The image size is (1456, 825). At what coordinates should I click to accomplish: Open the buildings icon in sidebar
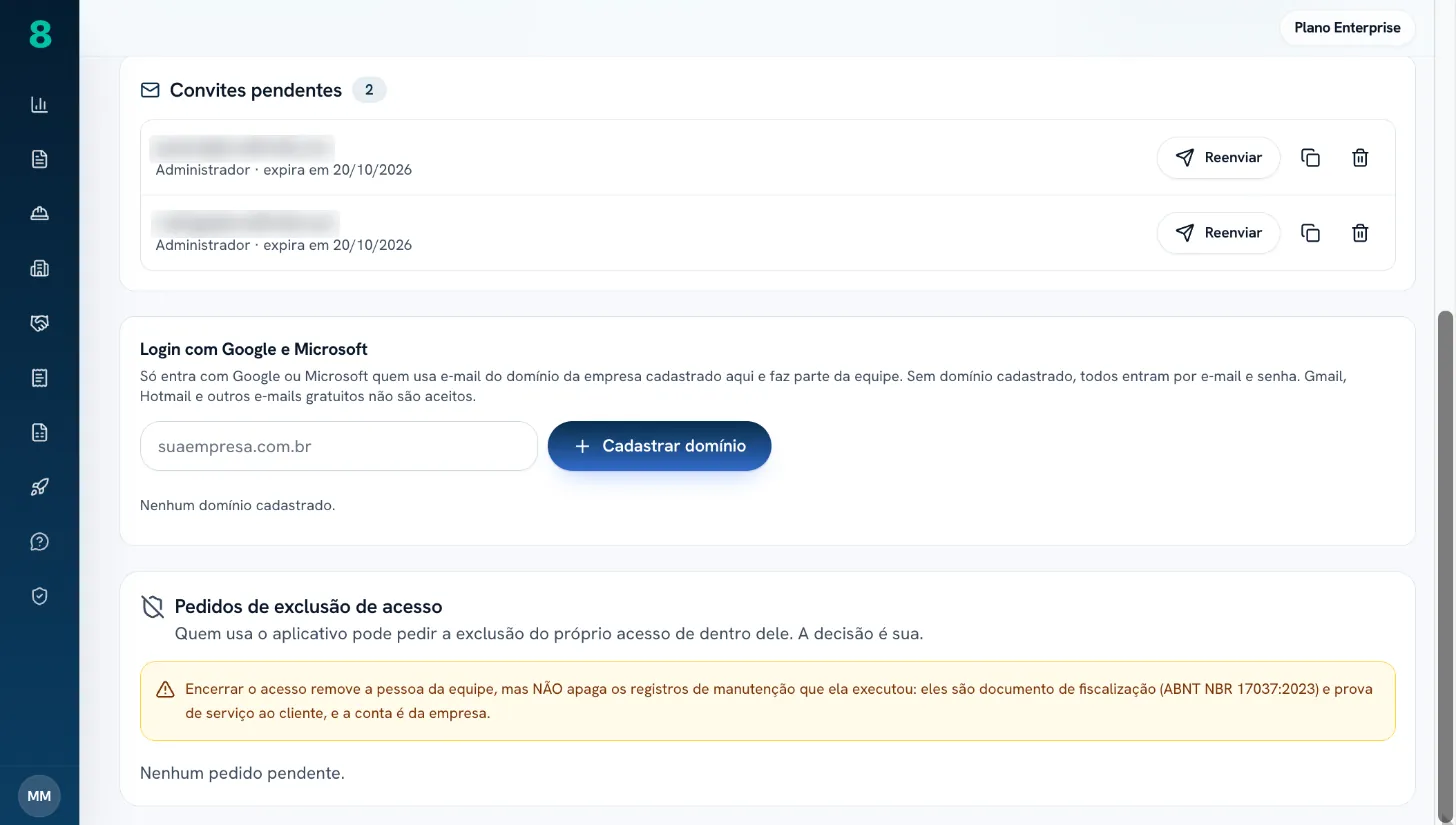point(39,268)
